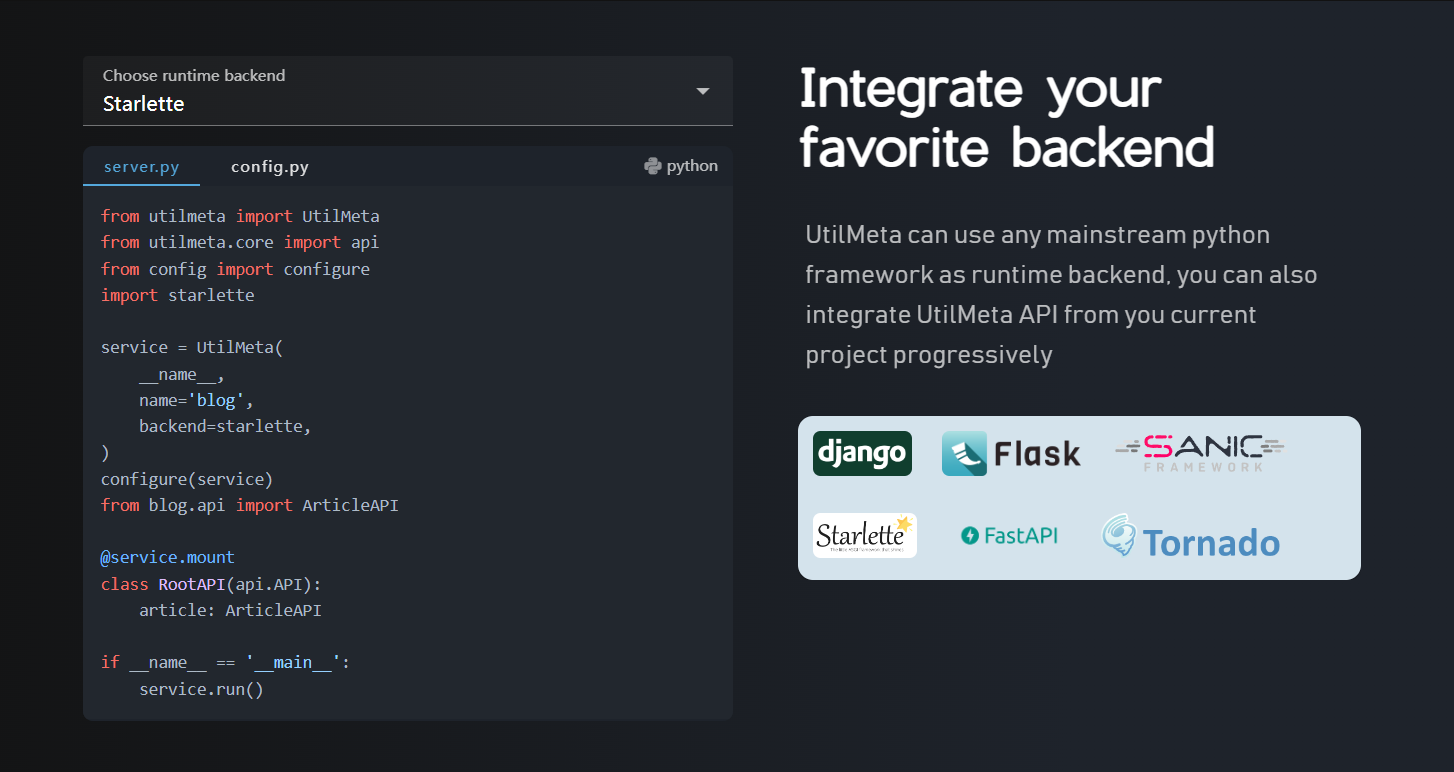Click the if __name__ == '__main__' line
1454x772 pixels.
[226, 662]
